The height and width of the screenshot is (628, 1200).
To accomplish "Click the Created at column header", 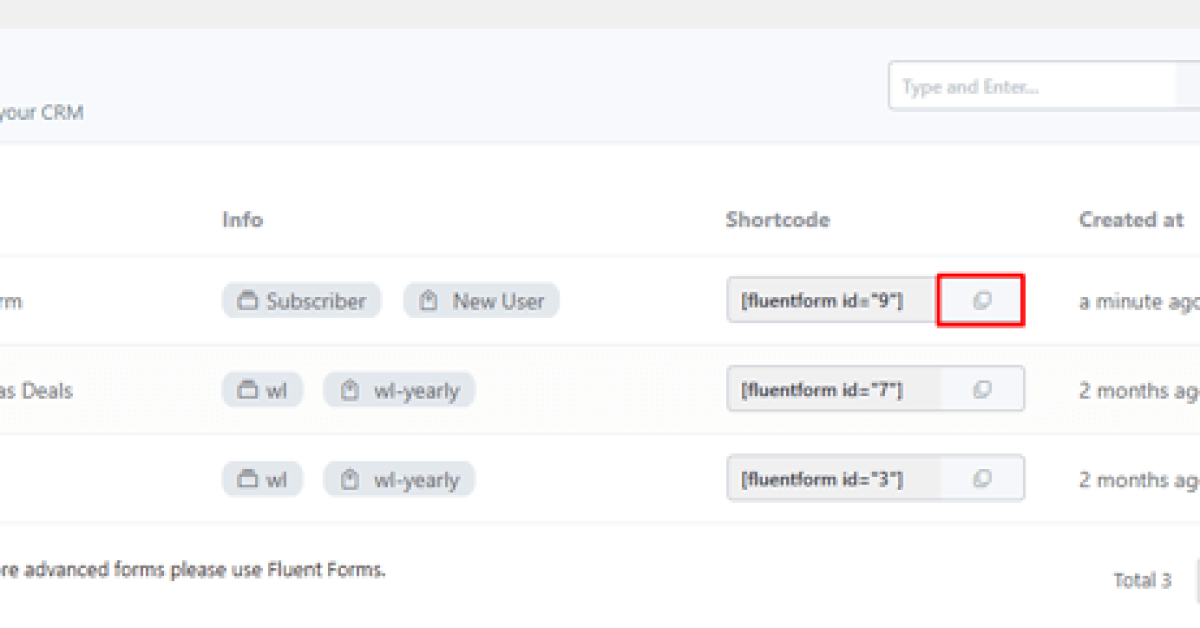I will [1131, 220].
